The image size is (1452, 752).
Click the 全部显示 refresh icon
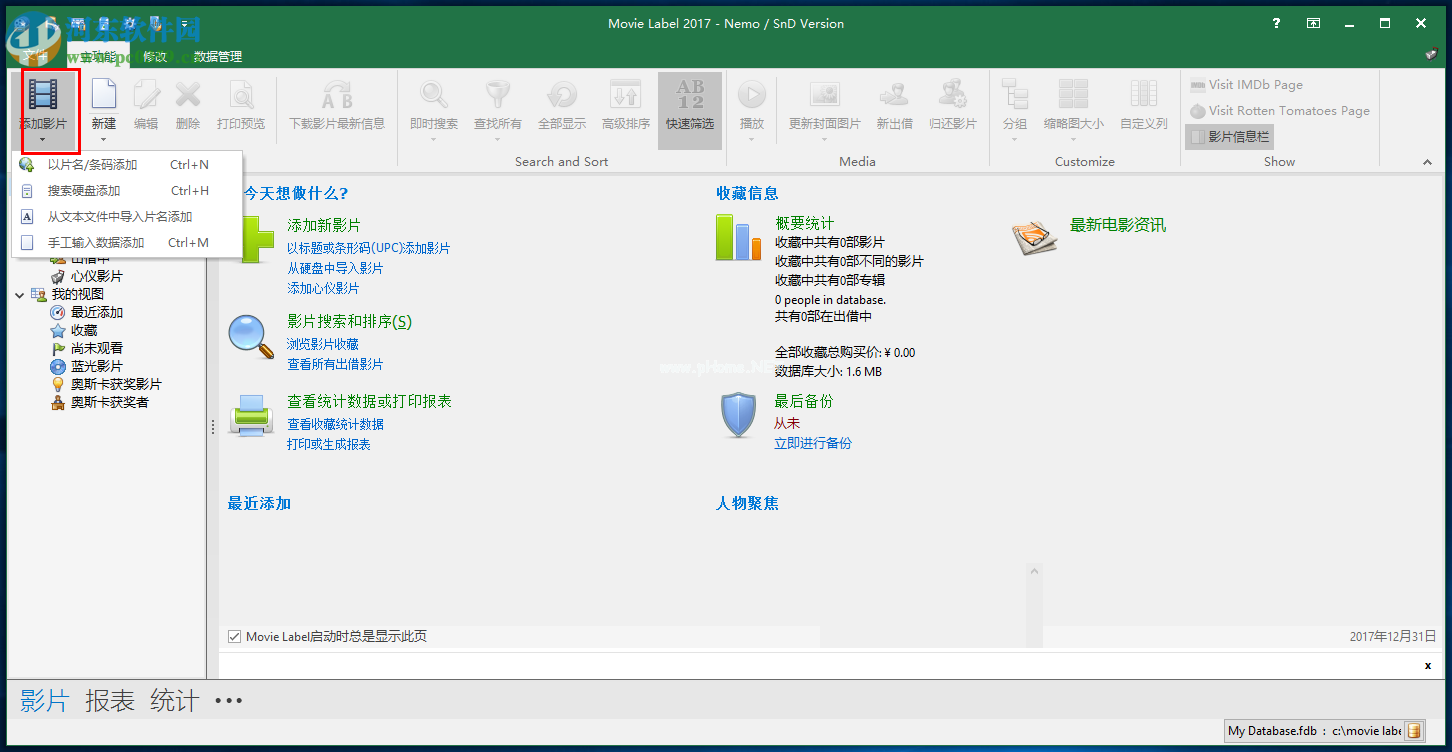pos(562,95)
